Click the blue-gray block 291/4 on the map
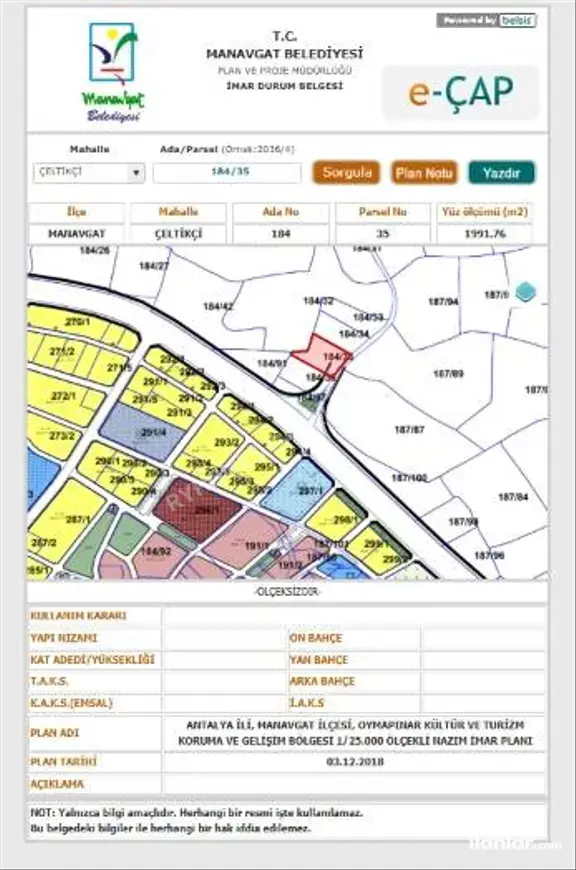 145,434
